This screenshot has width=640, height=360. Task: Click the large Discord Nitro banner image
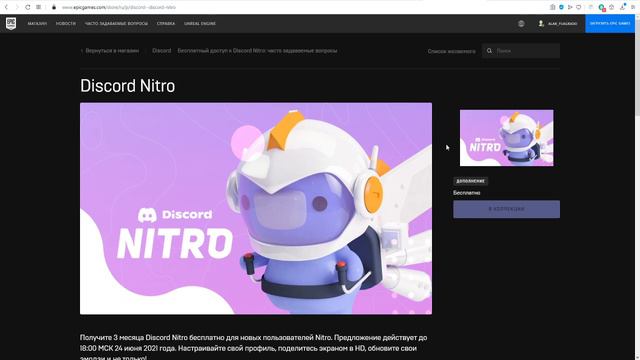click(x=256, y=208)
